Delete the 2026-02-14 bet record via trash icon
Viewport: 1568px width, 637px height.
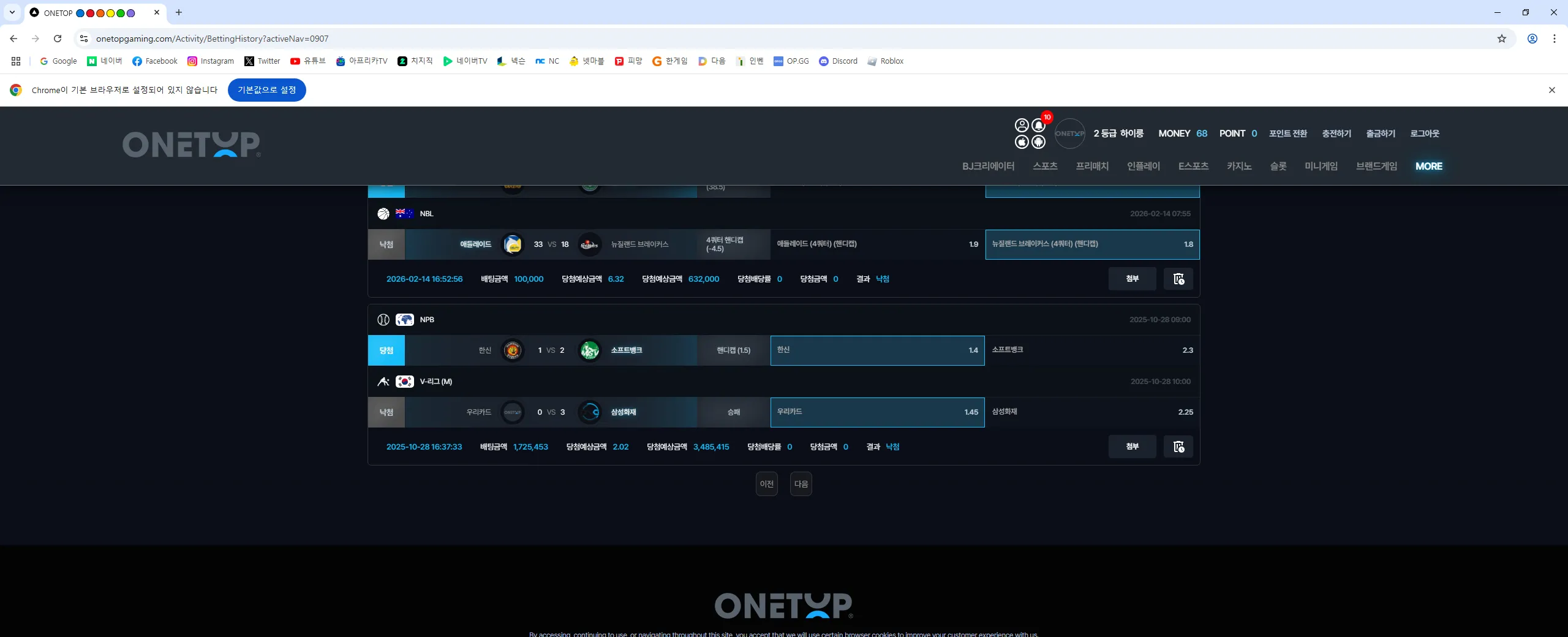1178,279
